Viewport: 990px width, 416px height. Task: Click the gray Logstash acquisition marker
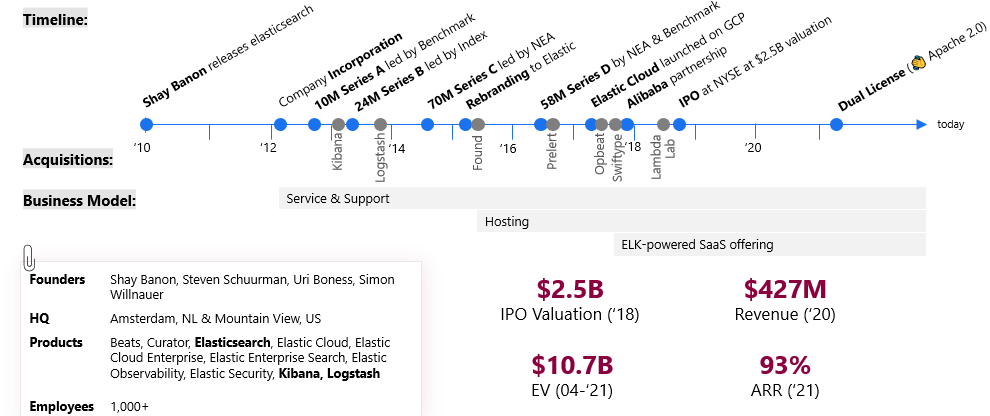pos(380,125)
